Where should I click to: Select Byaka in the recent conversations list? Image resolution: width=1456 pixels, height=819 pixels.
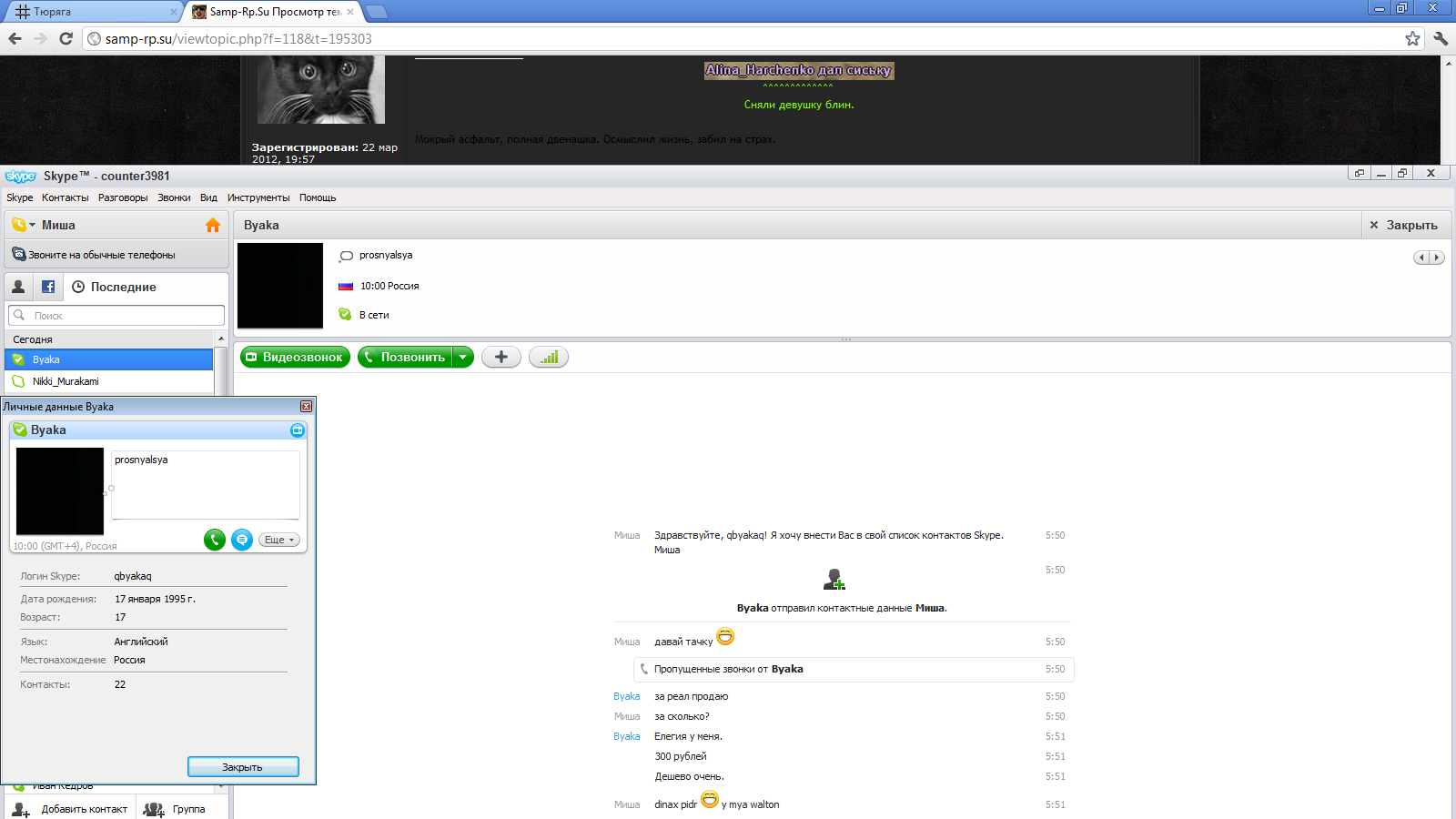tap(109, 359)
